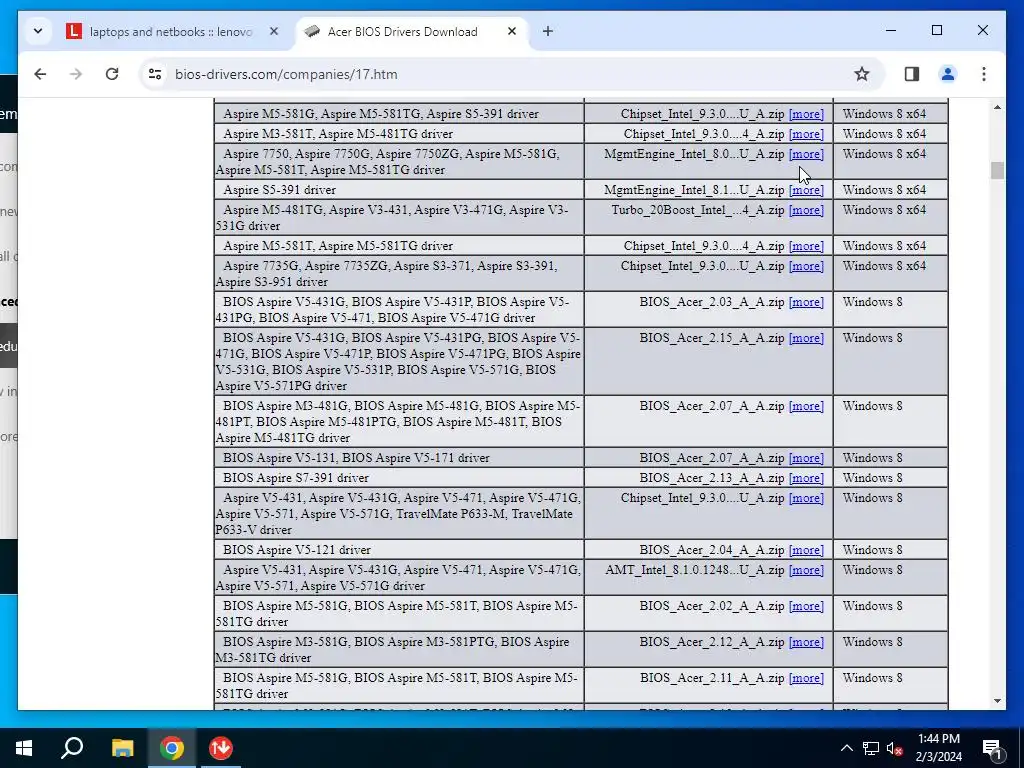Screen dimensions: 1024x768
Task: Open the Chrome side panel
Action: (x=912, y=74)
